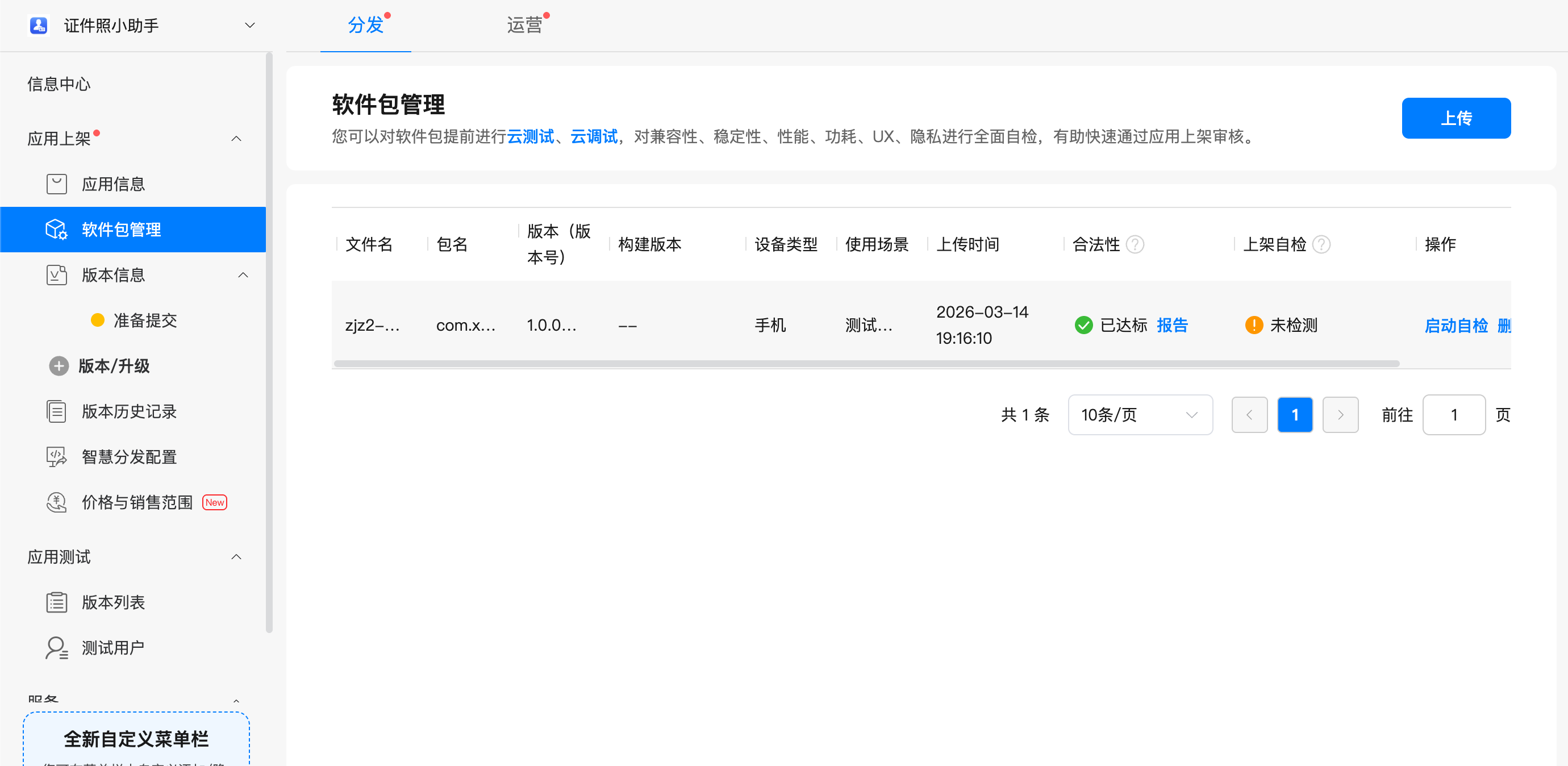This screenshot has height=766, width=1568.
Task: Click the 全新自定义菜单栏 tip card
Action: pos(136,739)
